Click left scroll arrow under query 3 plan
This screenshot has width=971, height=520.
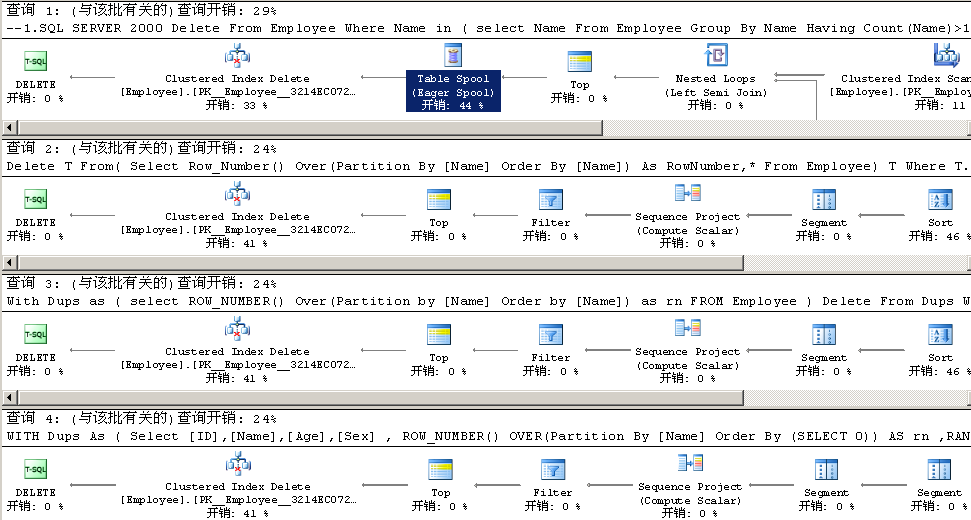click(x=10, y=399)
